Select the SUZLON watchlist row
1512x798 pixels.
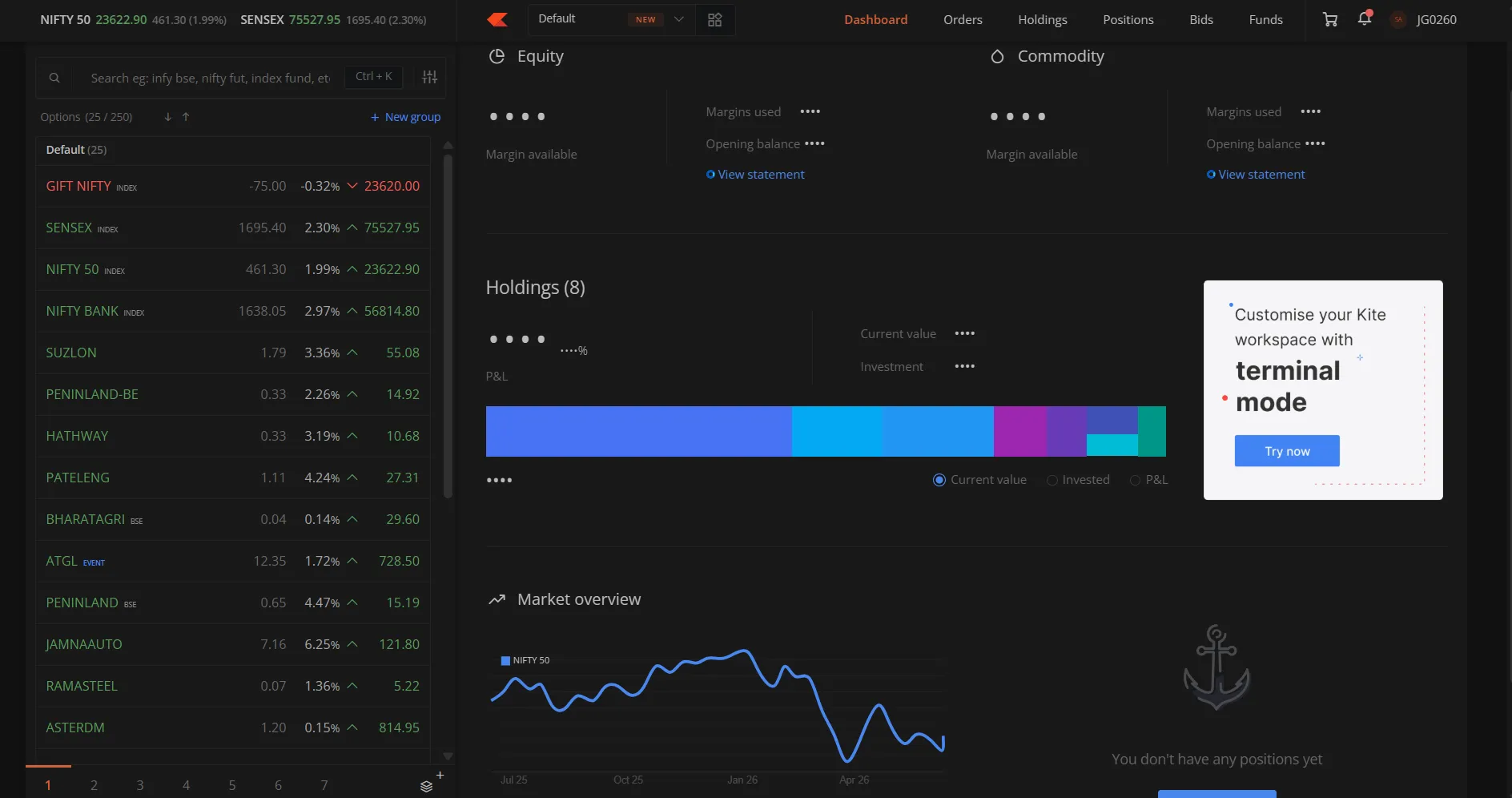pyautogui.click(x=233, y=353)
